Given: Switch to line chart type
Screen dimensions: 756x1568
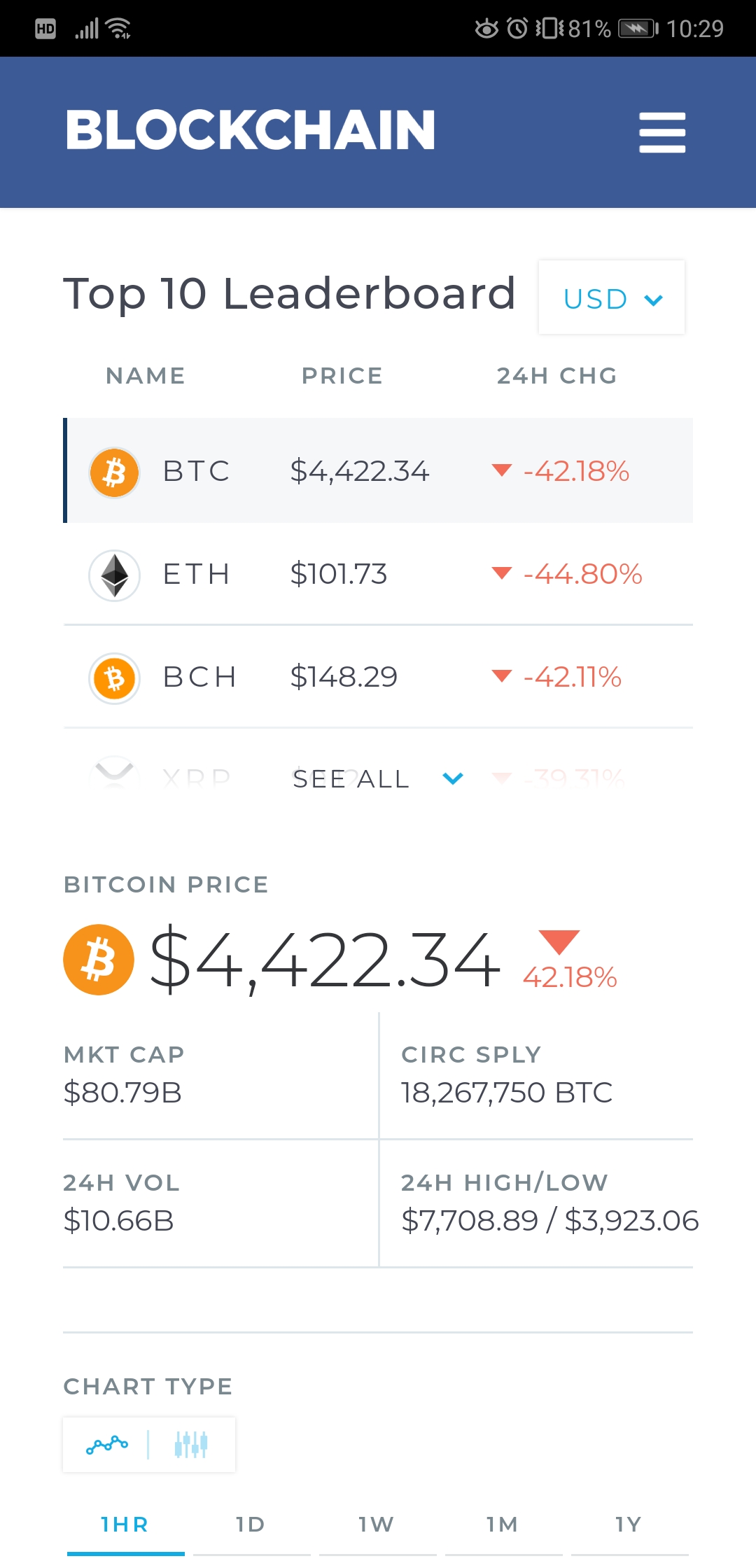Looking at the screenshot, I should pos(107,1445).
